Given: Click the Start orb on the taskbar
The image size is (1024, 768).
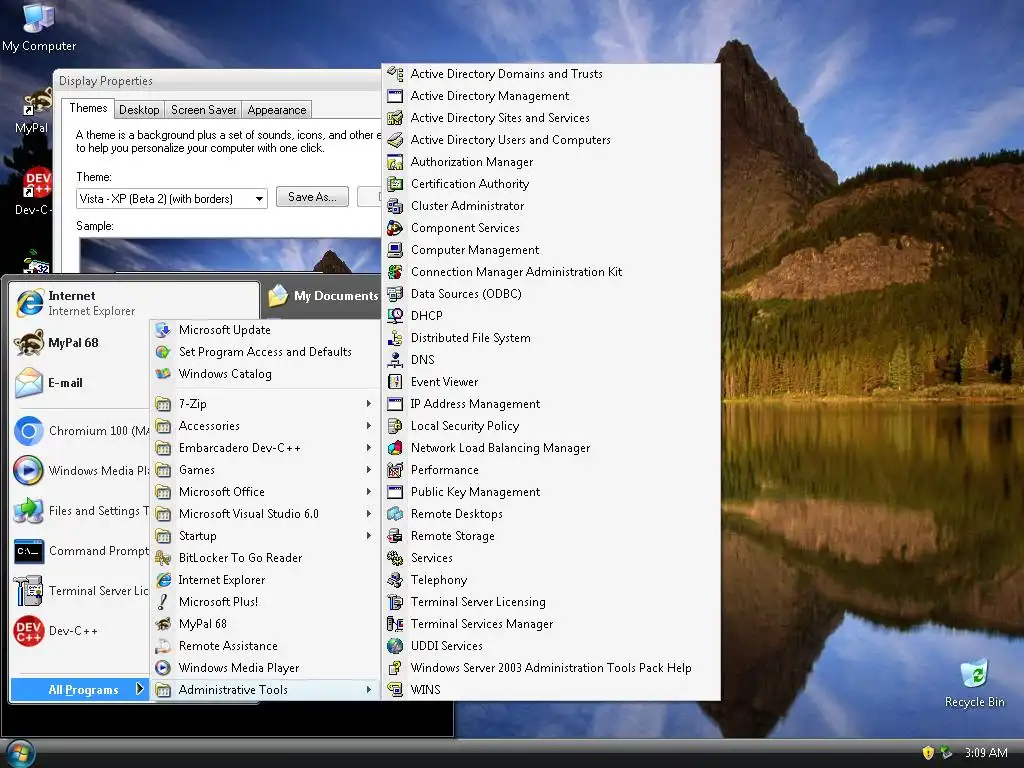Looking at the screenshot, I should click(20, 753).
